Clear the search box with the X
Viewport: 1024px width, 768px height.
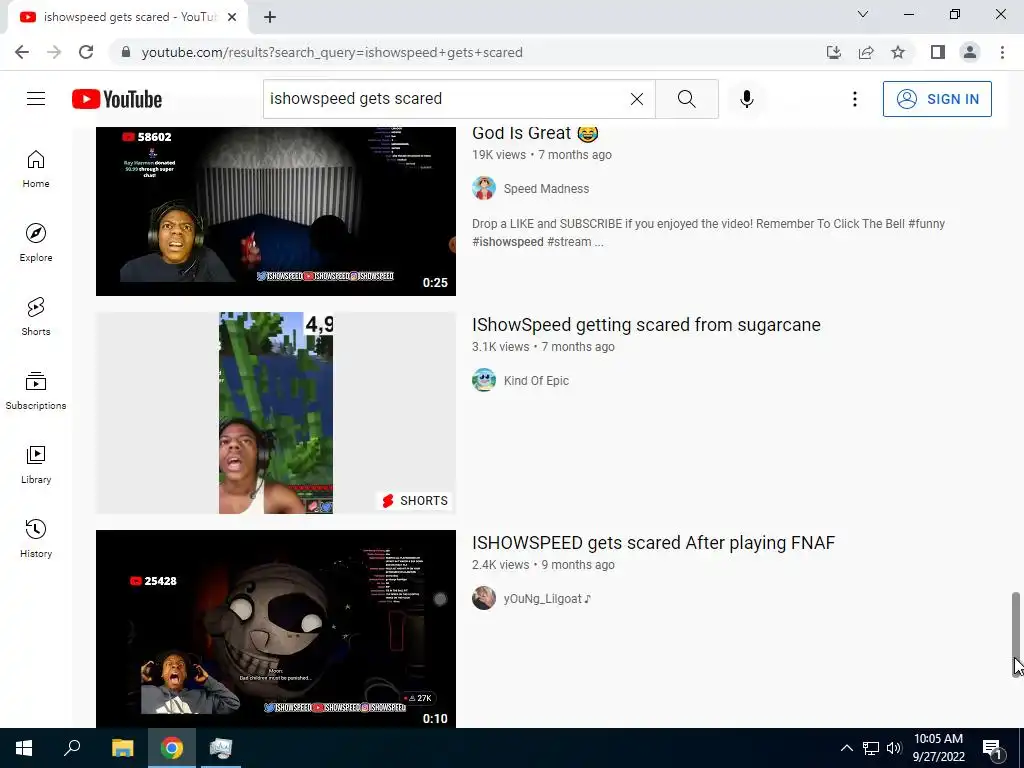pyautogui.click(x=637, y=99)
